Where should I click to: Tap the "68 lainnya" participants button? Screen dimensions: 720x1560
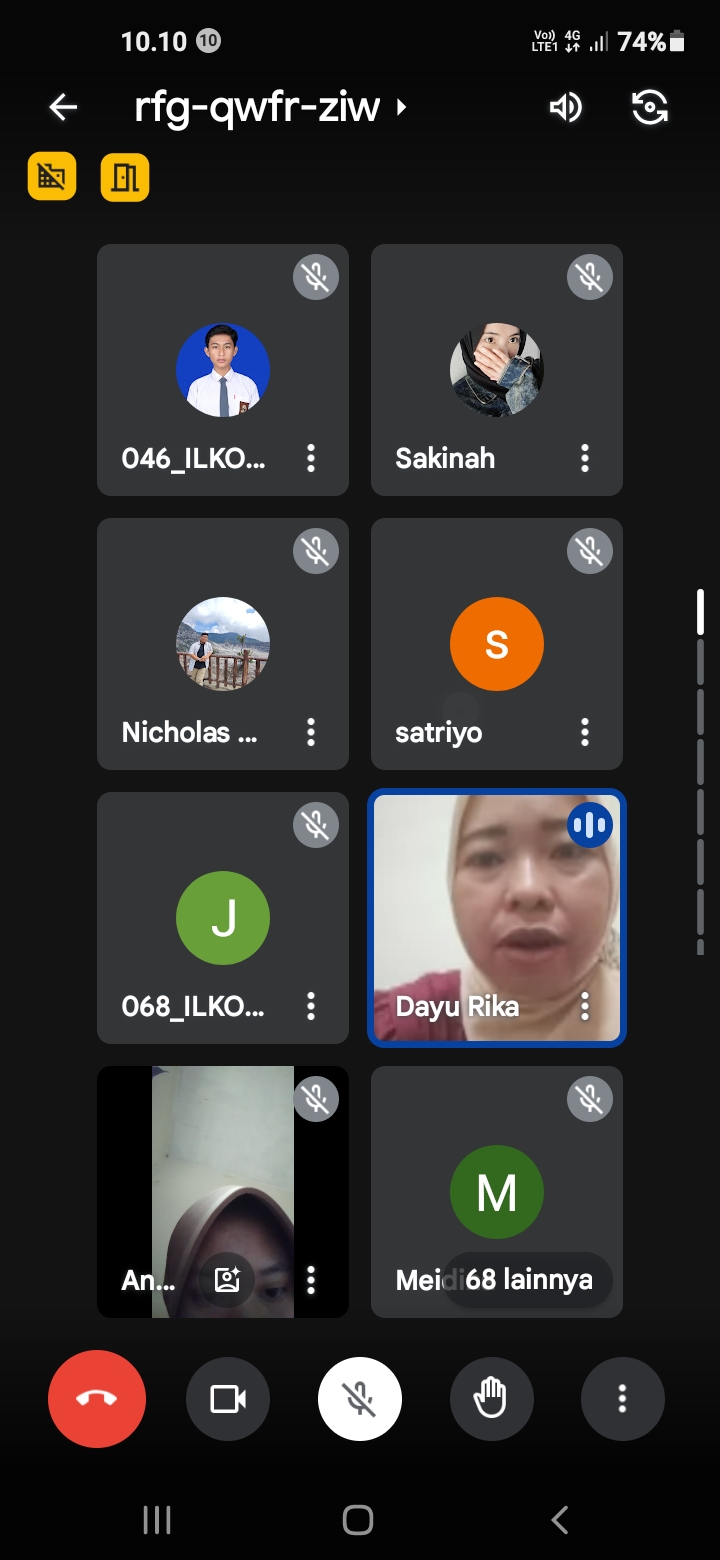(x=529, y=1279)
